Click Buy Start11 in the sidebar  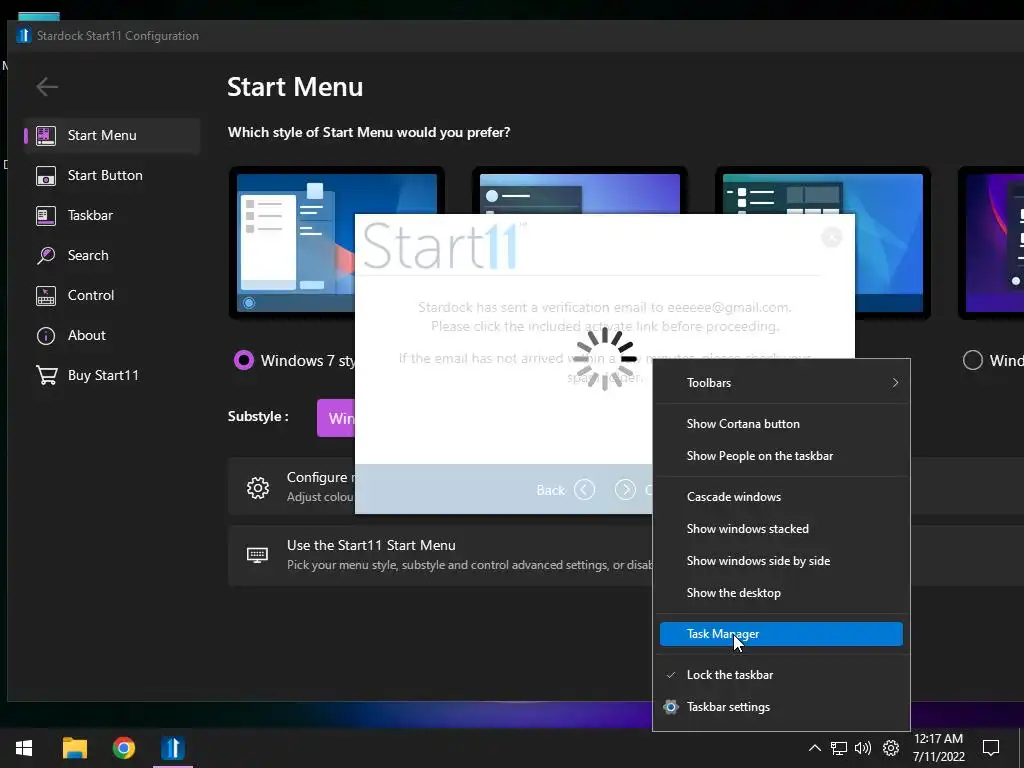(112, 375)
